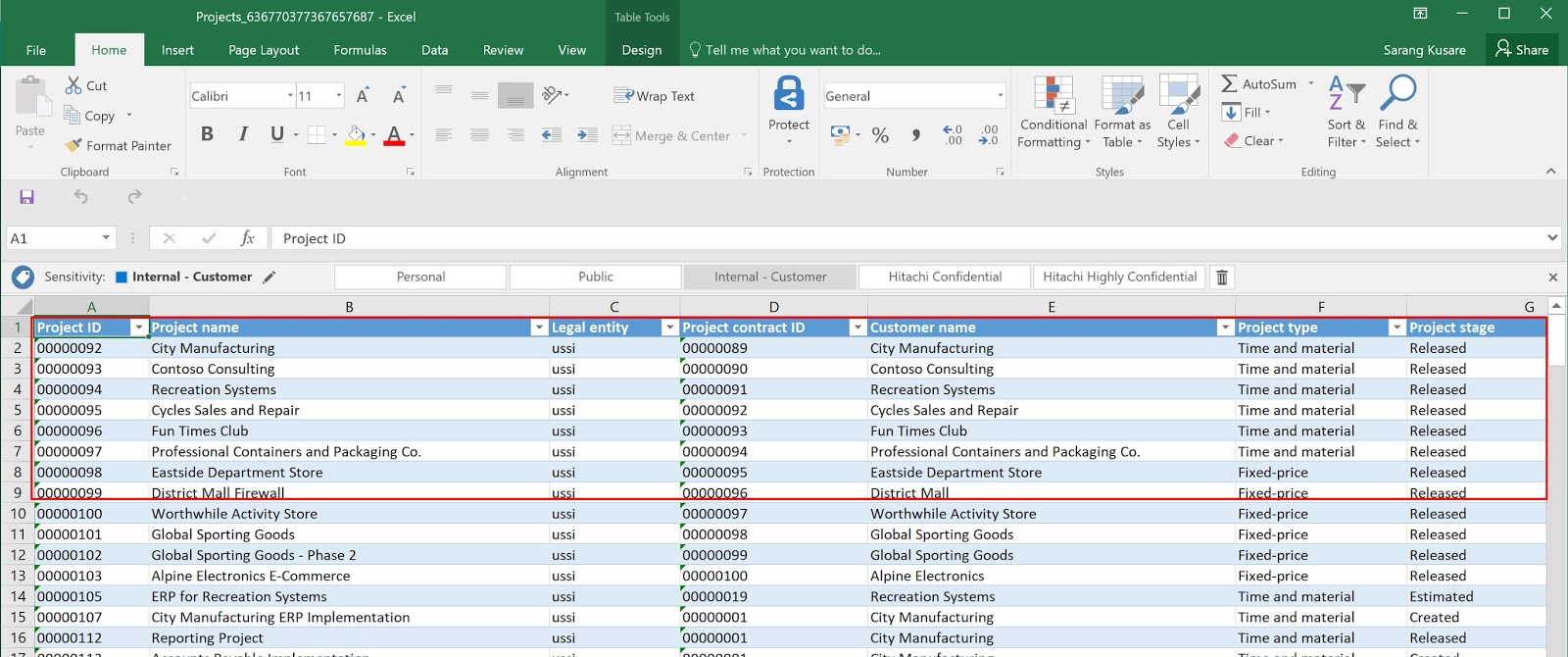Toggle Bold formatting
The image size is (1568, 657).
pyautogui.click(x=207, y=134)
